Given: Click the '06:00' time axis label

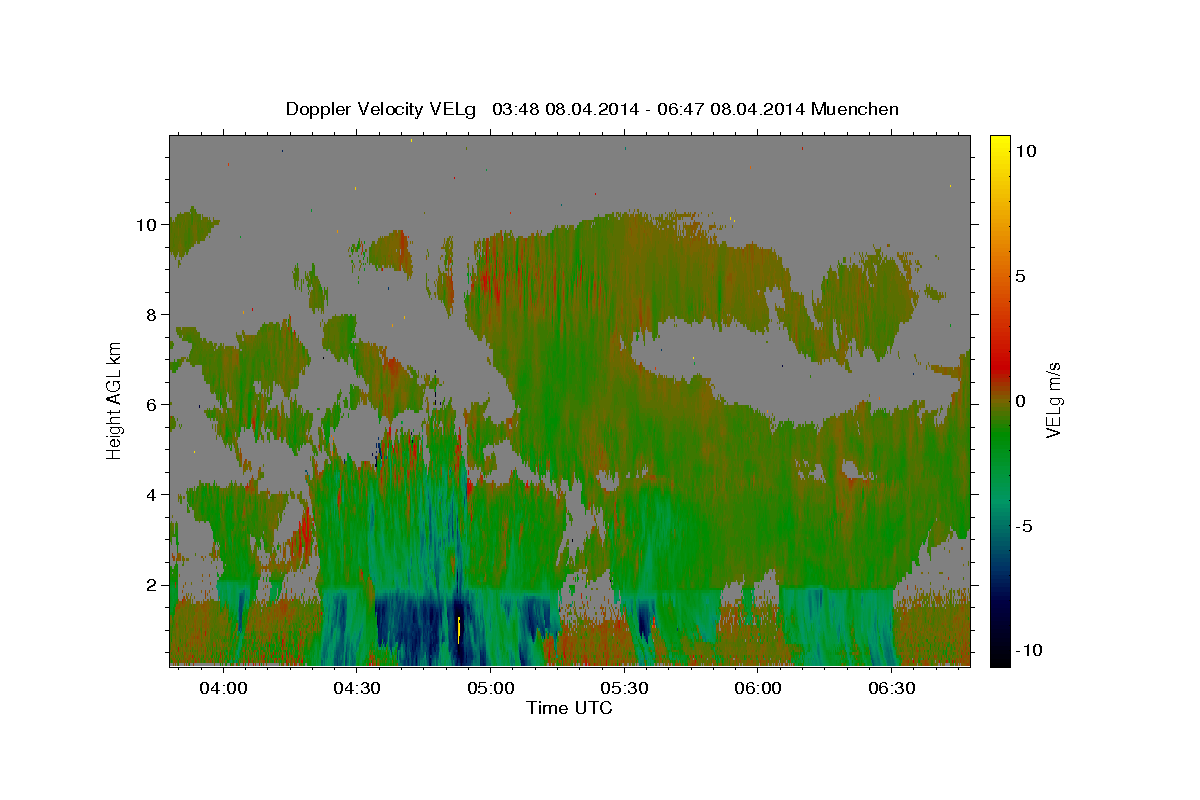Looking at the screenshot, I should click(758, 689).
